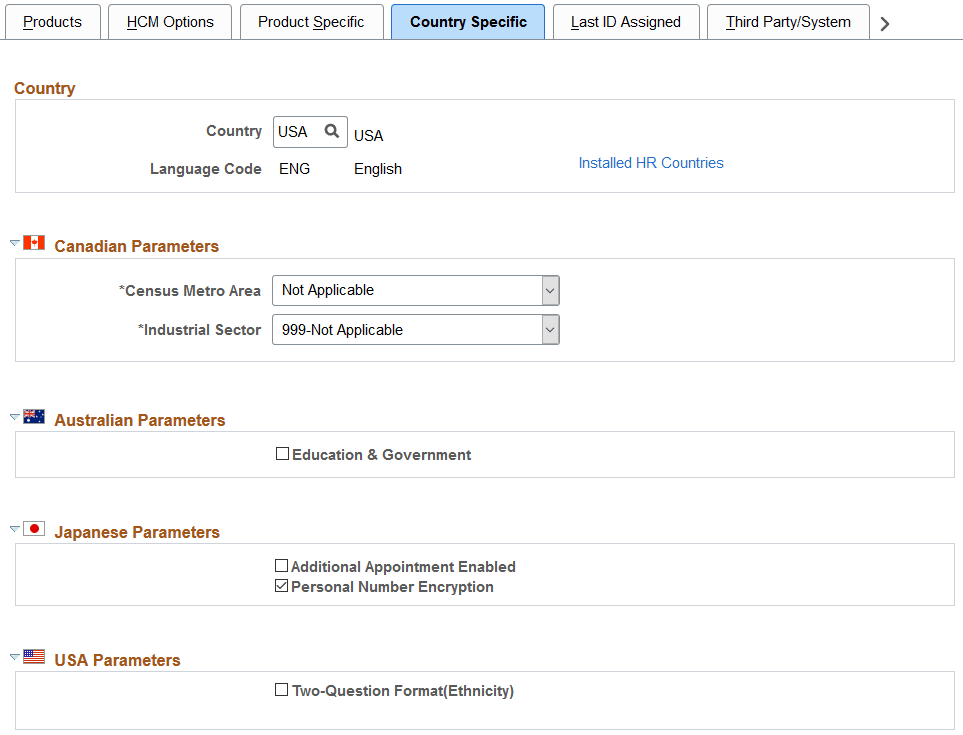Open the Census Metro Area dropdown
Viewport: 963px width, 735px height.
(x=416, y=290)
